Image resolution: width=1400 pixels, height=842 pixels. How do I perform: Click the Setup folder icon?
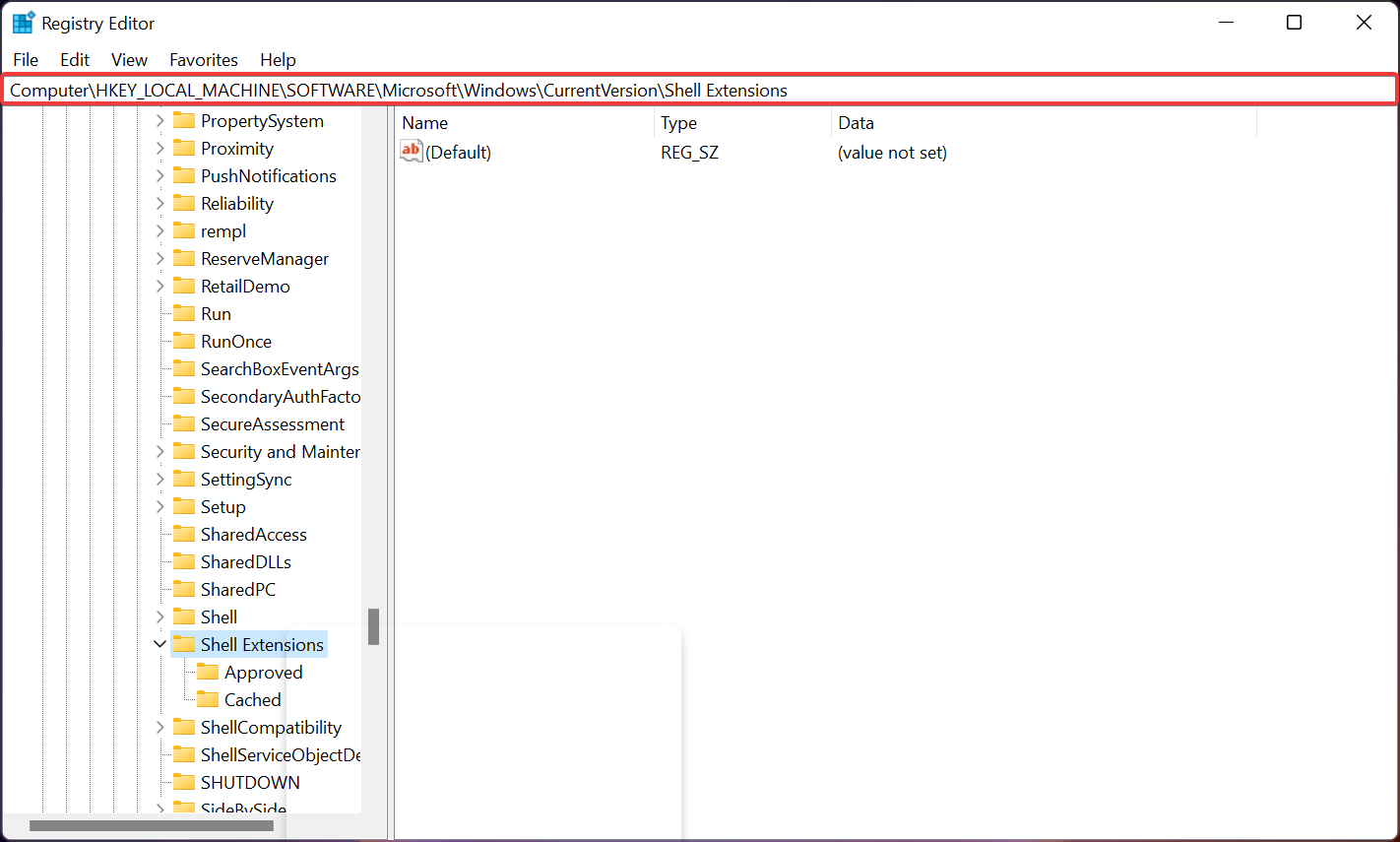[x=184, y=506]
